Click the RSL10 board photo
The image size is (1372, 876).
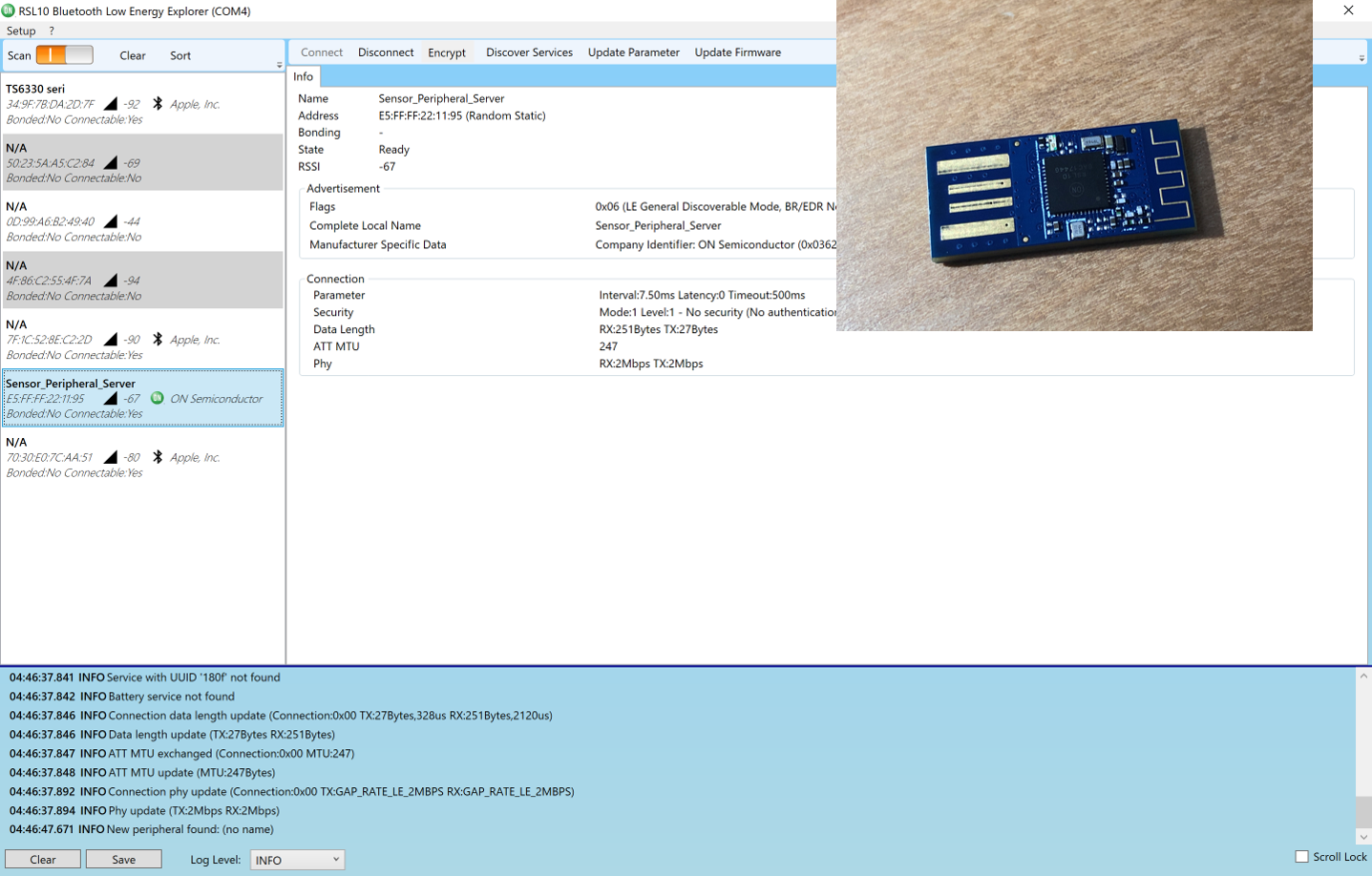tap(1074, 165)
